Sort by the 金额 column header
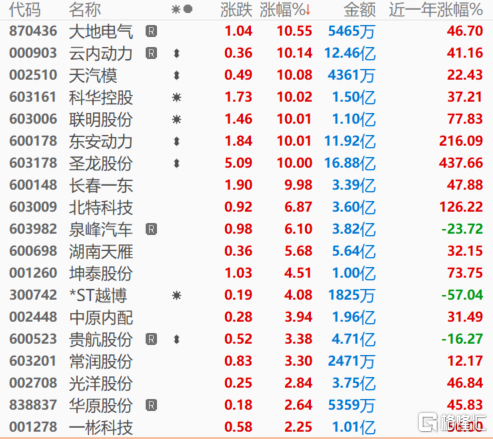This screenshot has height=439, width=493. click(360, 10)
